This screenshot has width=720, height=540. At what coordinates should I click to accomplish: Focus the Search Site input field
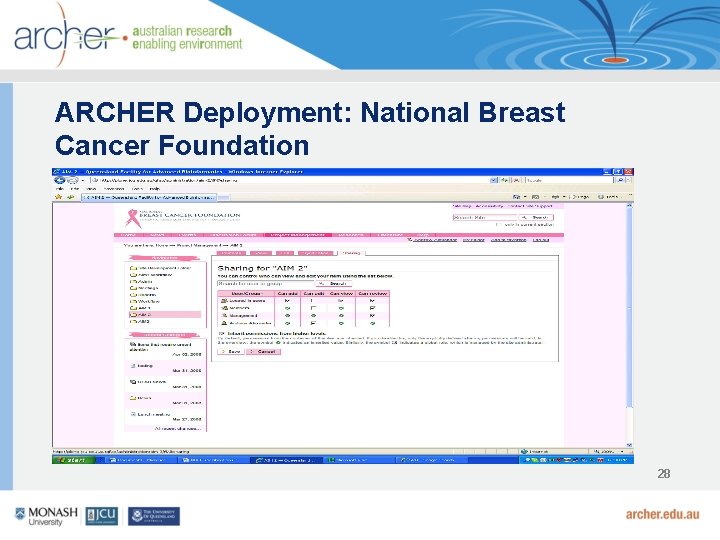pyautogui.click(x=485, y=217)
